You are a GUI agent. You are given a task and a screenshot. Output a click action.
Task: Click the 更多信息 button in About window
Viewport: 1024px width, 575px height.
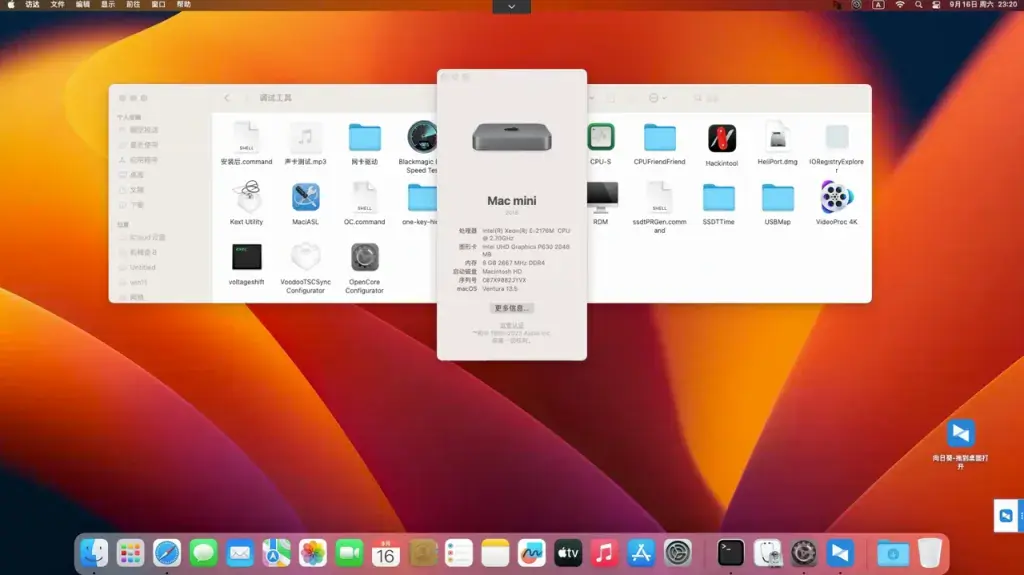(x=511, y=308)
